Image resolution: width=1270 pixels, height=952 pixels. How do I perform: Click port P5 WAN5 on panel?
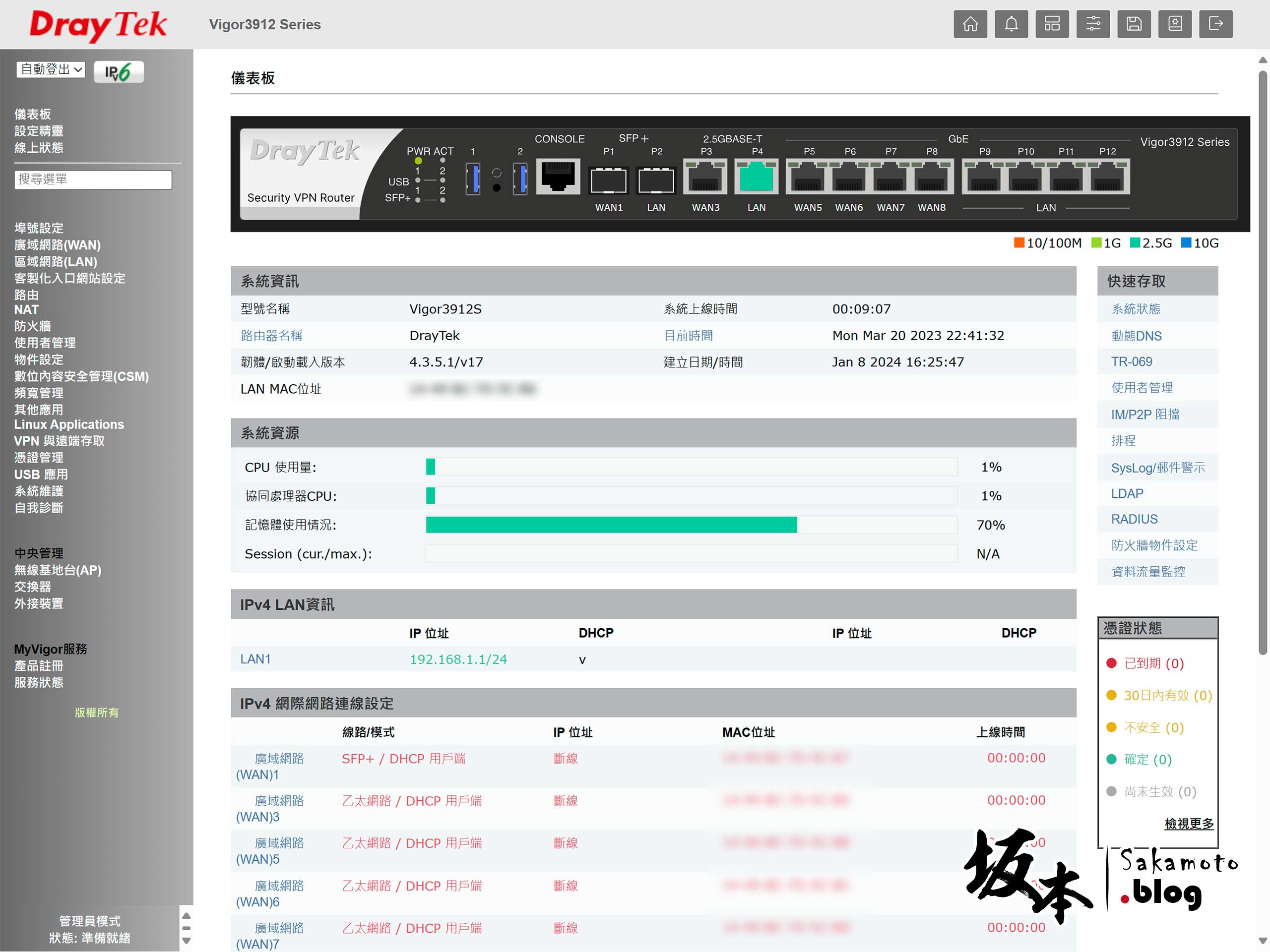(x=808, y=177)
